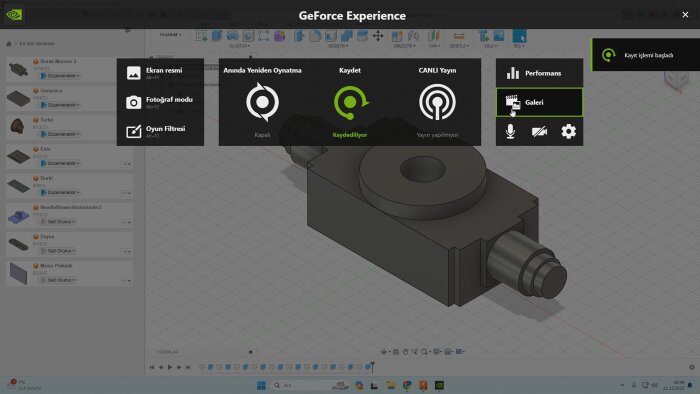Click the Fillet icon in Fusion Değiştir group
Image resolution: width=700 pixels, height=394 pixels.
pyautogui.click(x=315, y=36)
